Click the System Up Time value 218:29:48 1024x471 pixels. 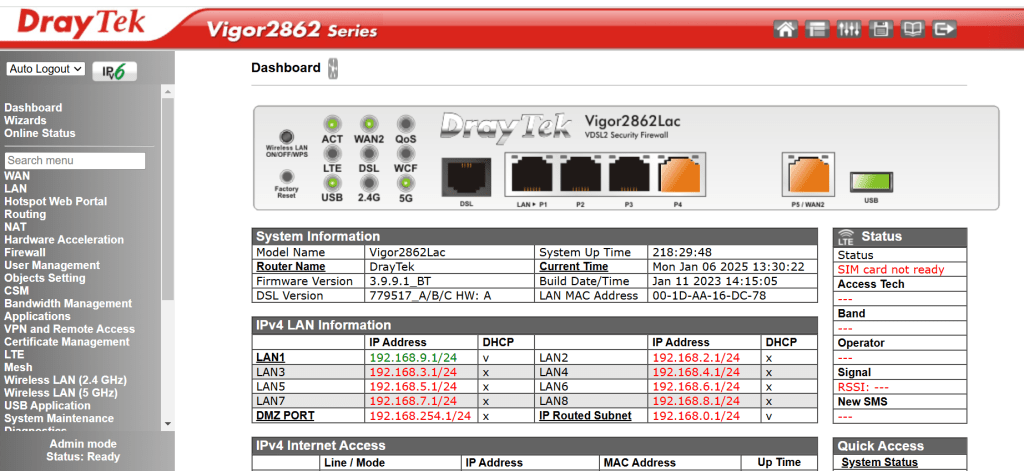tap(682, 252)
